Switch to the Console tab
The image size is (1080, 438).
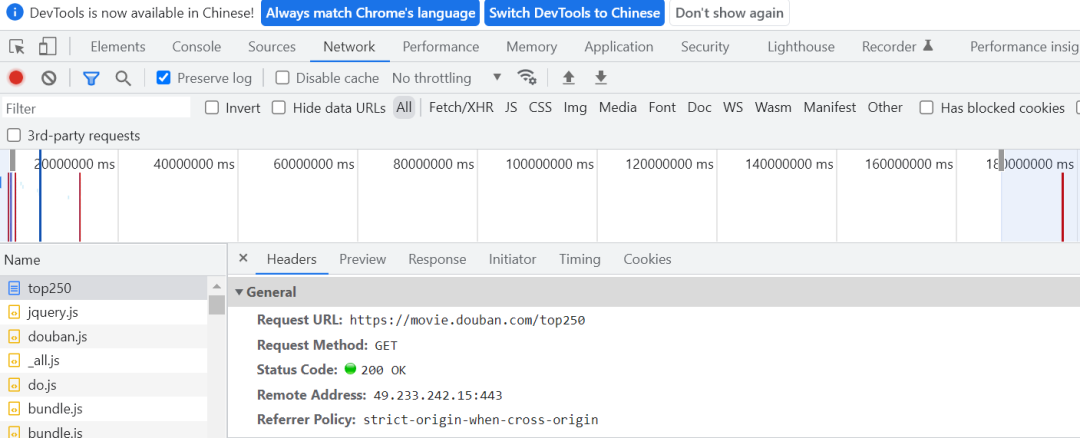[x=196, y=47]
